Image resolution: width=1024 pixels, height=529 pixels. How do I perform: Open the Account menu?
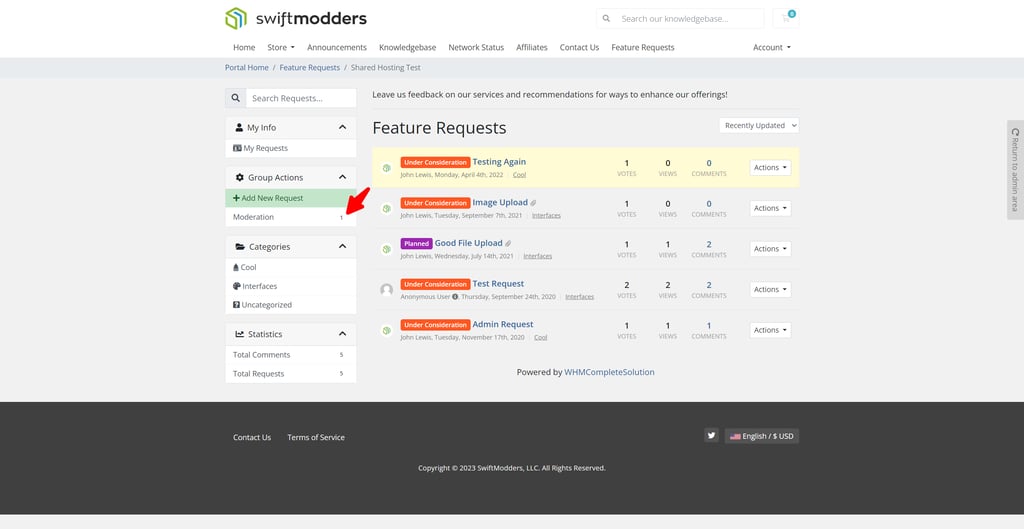coord(771,47)
